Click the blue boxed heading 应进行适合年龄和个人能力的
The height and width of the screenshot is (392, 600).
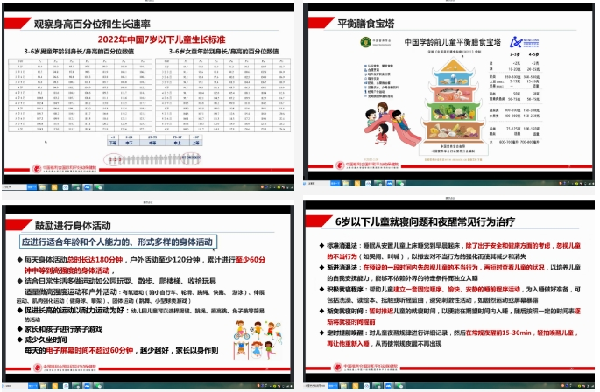[118, 242]
